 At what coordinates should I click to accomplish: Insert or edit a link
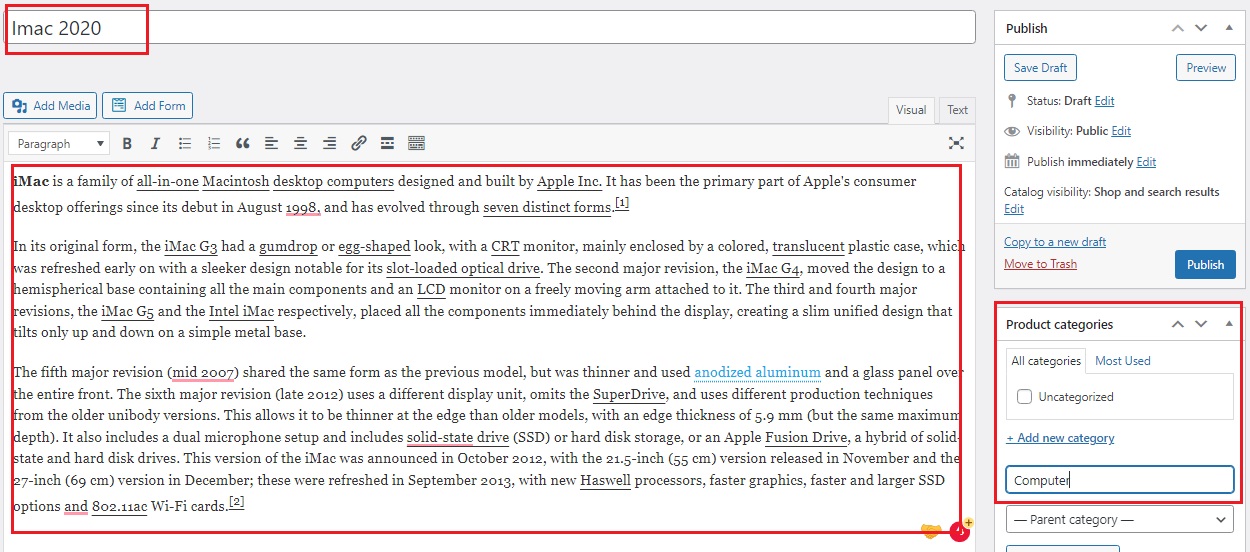pyautogui.click(x=358, y=143)
